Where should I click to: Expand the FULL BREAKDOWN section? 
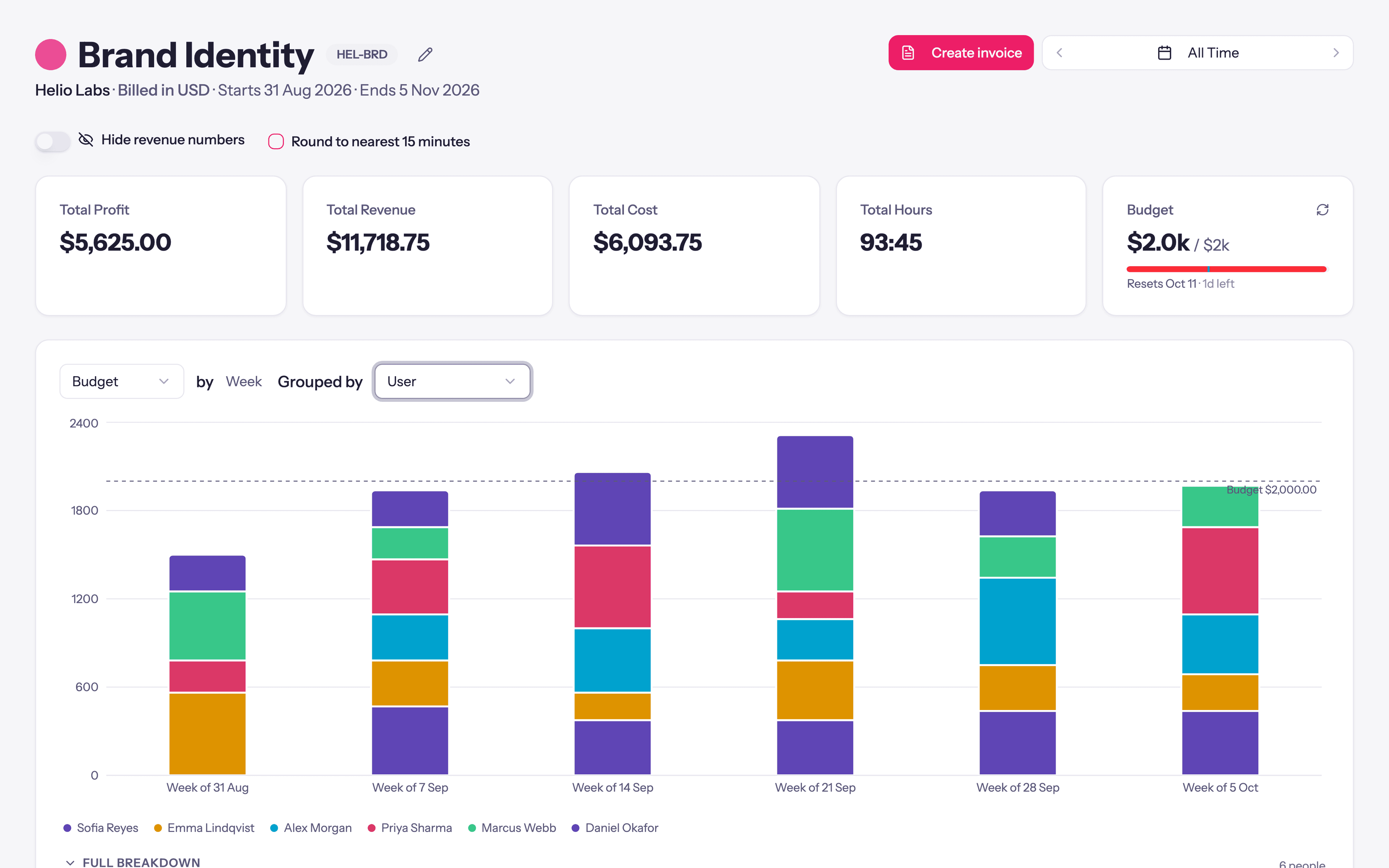pos(133,862)
